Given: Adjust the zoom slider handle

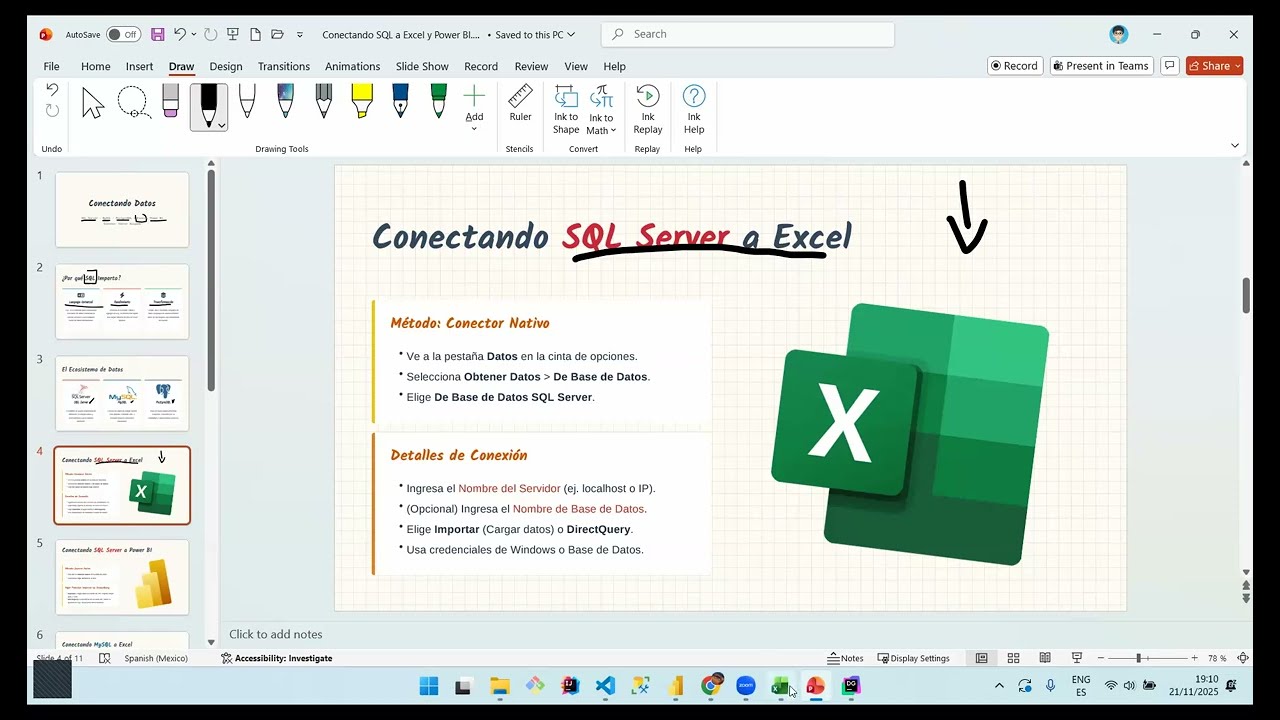Looking at the screenshot, I should coord(1138,658).
